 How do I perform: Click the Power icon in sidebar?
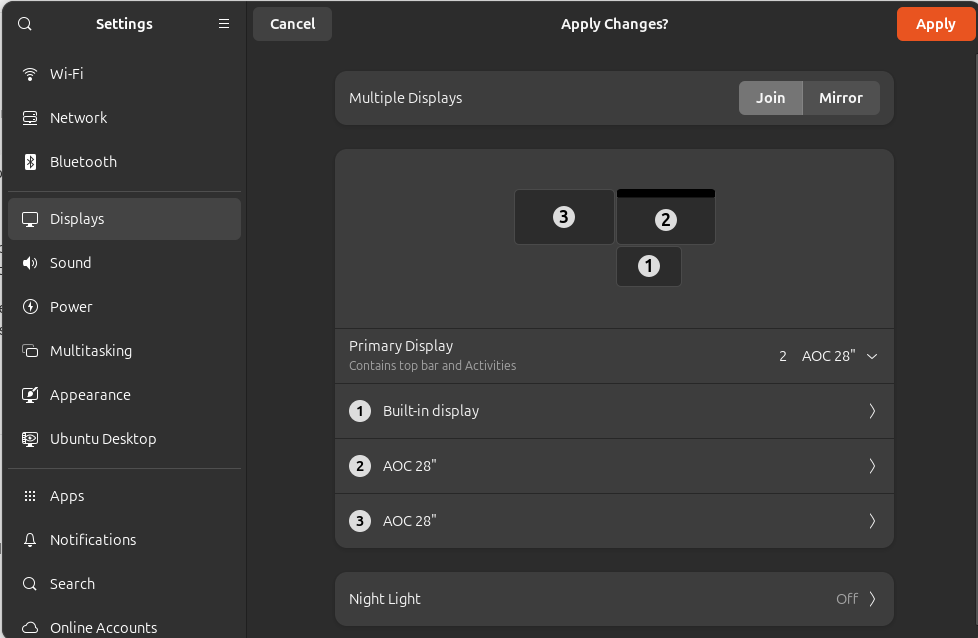point(30,307)
